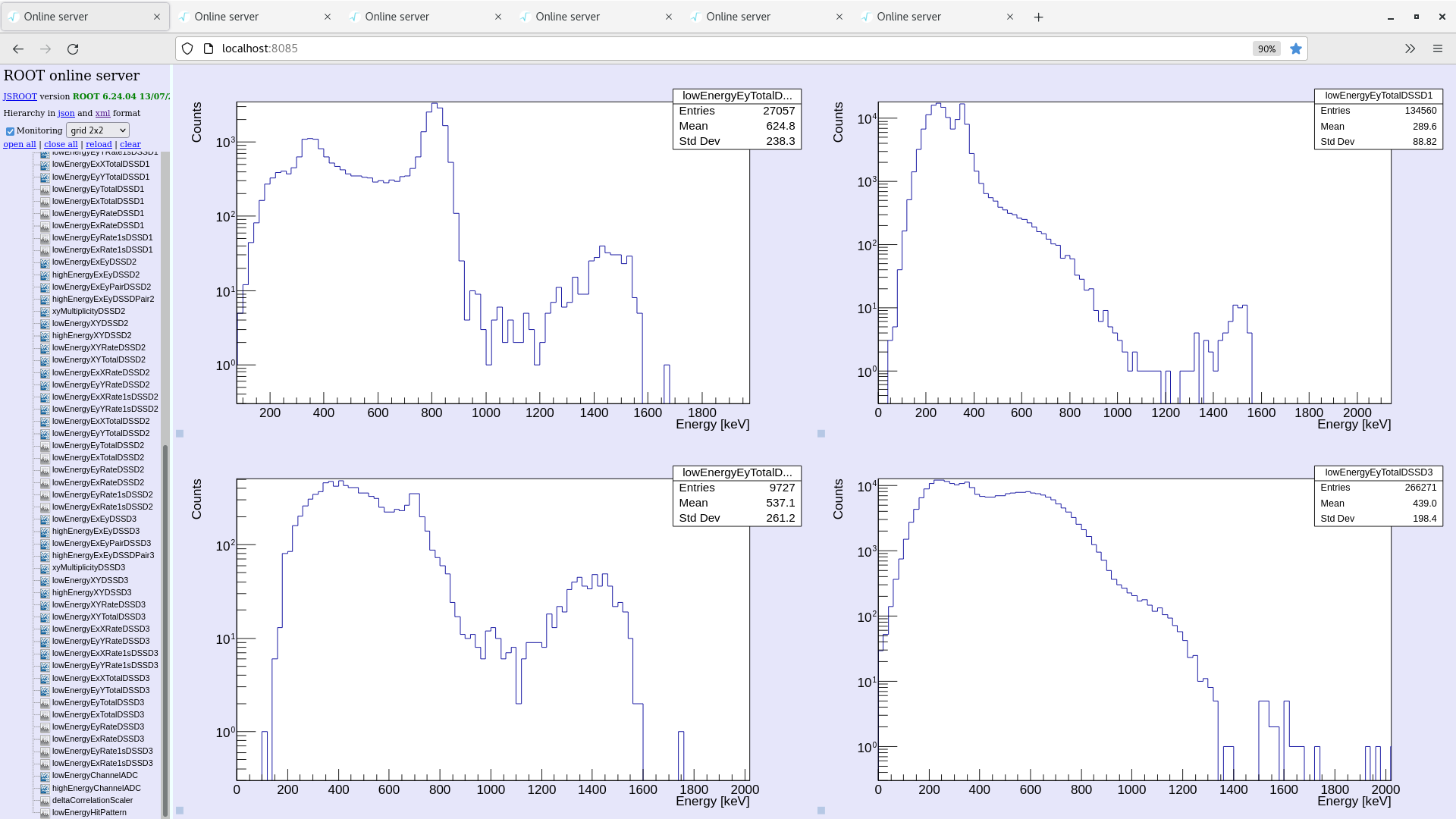The width and height of the screenshot is (1456, 819).
Task: Bookmark the page with the star icon
Action: 1296,48
